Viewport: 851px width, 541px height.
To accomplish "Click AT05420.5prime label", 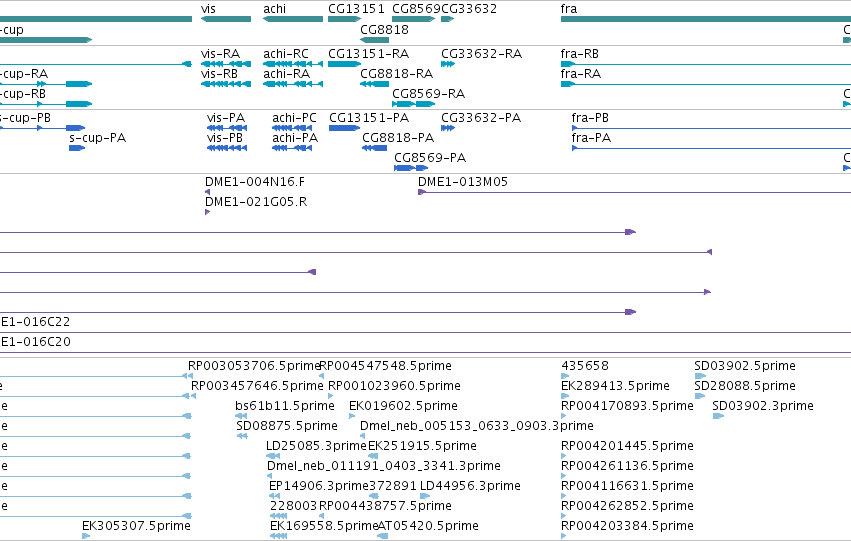I will [428, 526].
